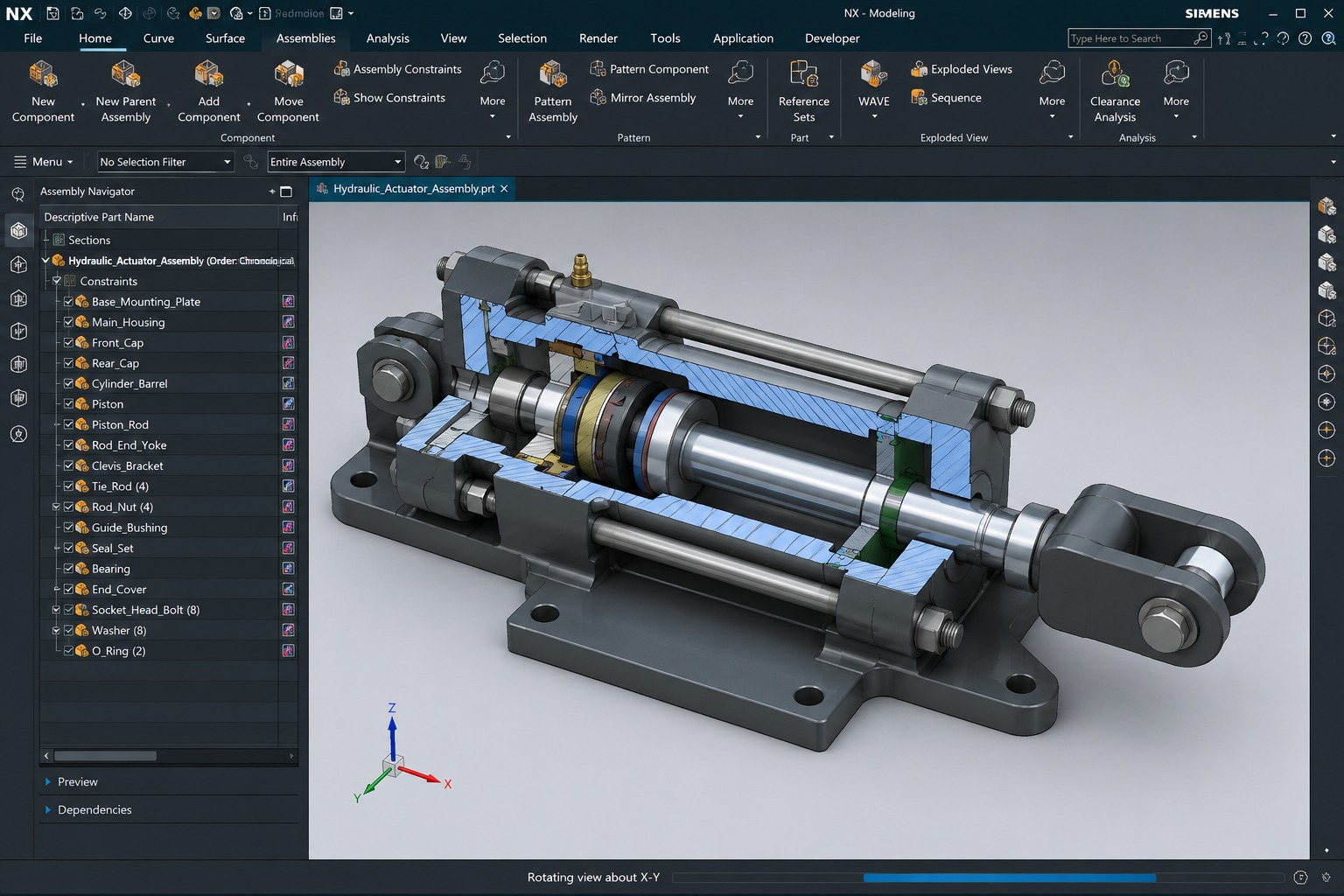1344x896 pixels.
Task: Toggle the Front_Cap checkbox
Action: click(x=69, y=342)
